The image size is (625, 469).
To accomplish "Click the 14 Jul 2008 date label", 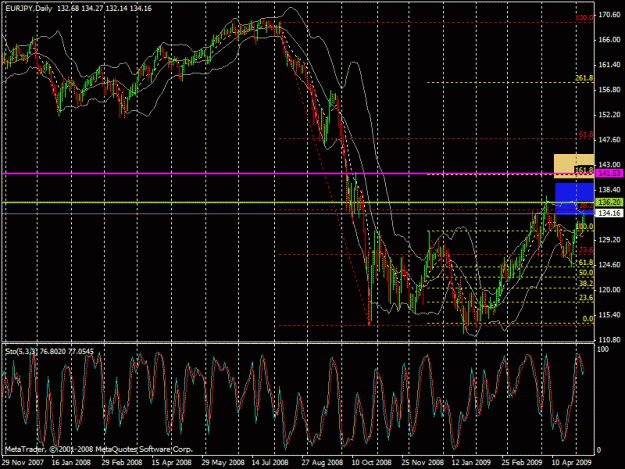I will (x=270, y=463).
